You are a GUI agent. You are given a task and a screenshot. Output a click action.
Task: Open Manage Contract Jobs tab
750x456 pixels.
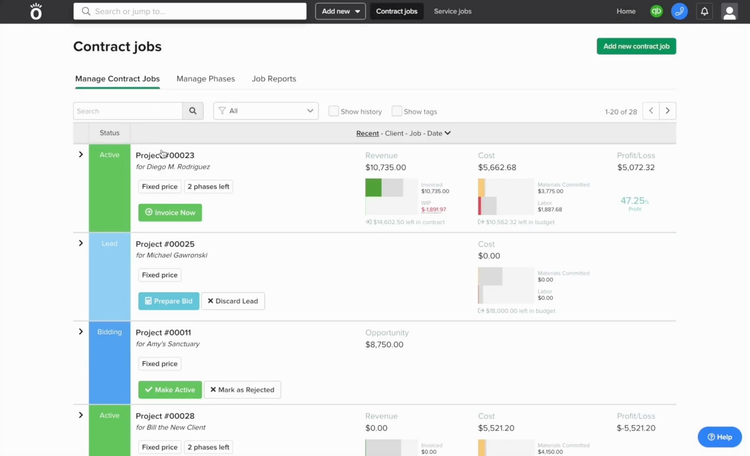tap(117, 79)
